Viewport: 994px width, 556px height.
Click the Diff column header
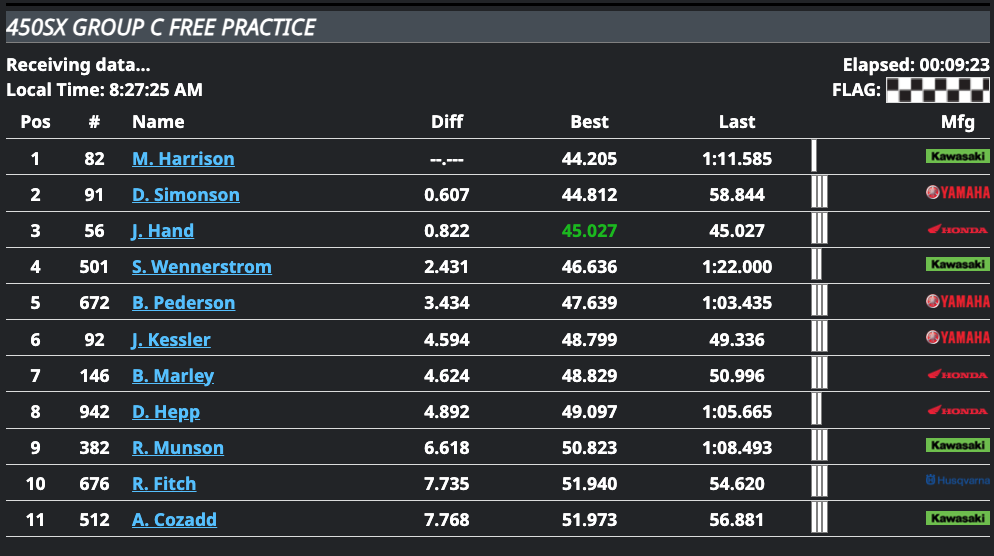447,122
